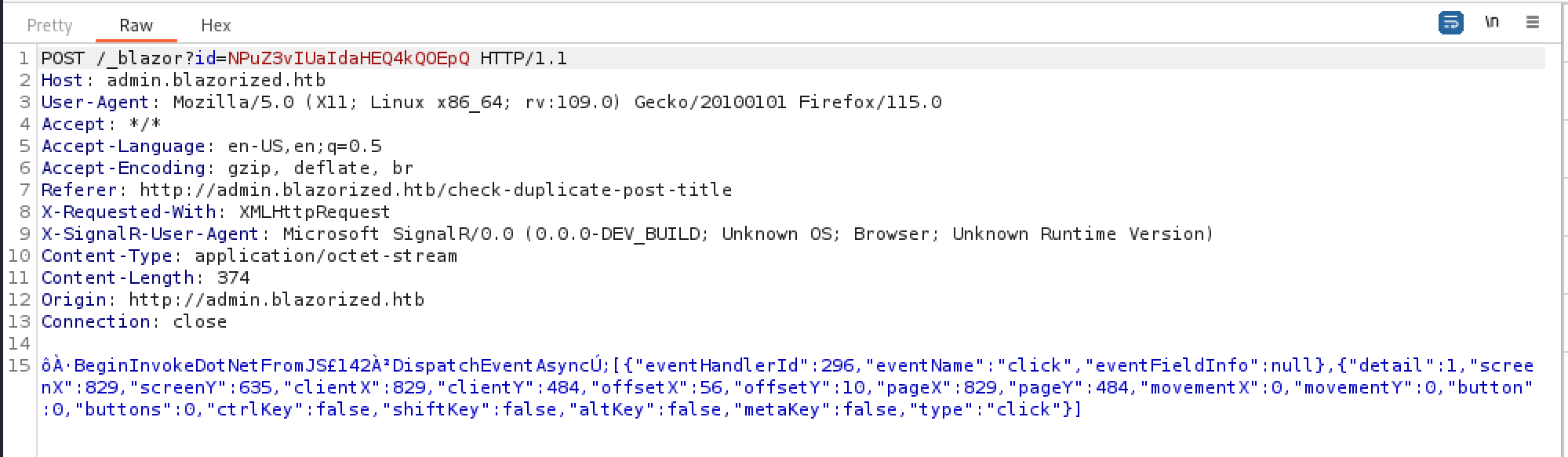
Task: Click the POST method in request line
Action: click(x=63, y=59)
